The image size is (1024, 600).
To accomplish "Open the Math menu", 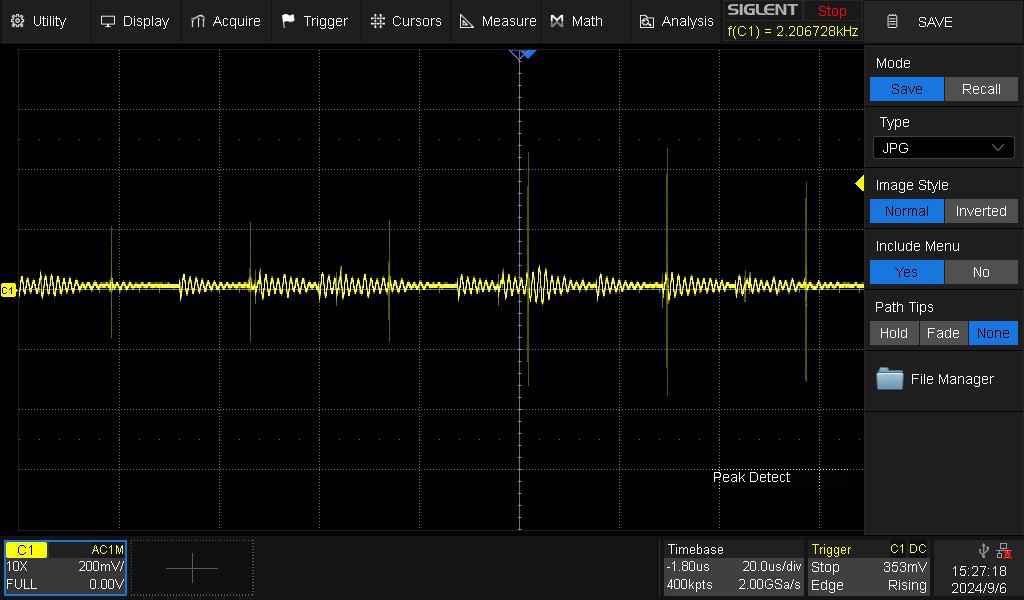I will [x=586, y=22].
